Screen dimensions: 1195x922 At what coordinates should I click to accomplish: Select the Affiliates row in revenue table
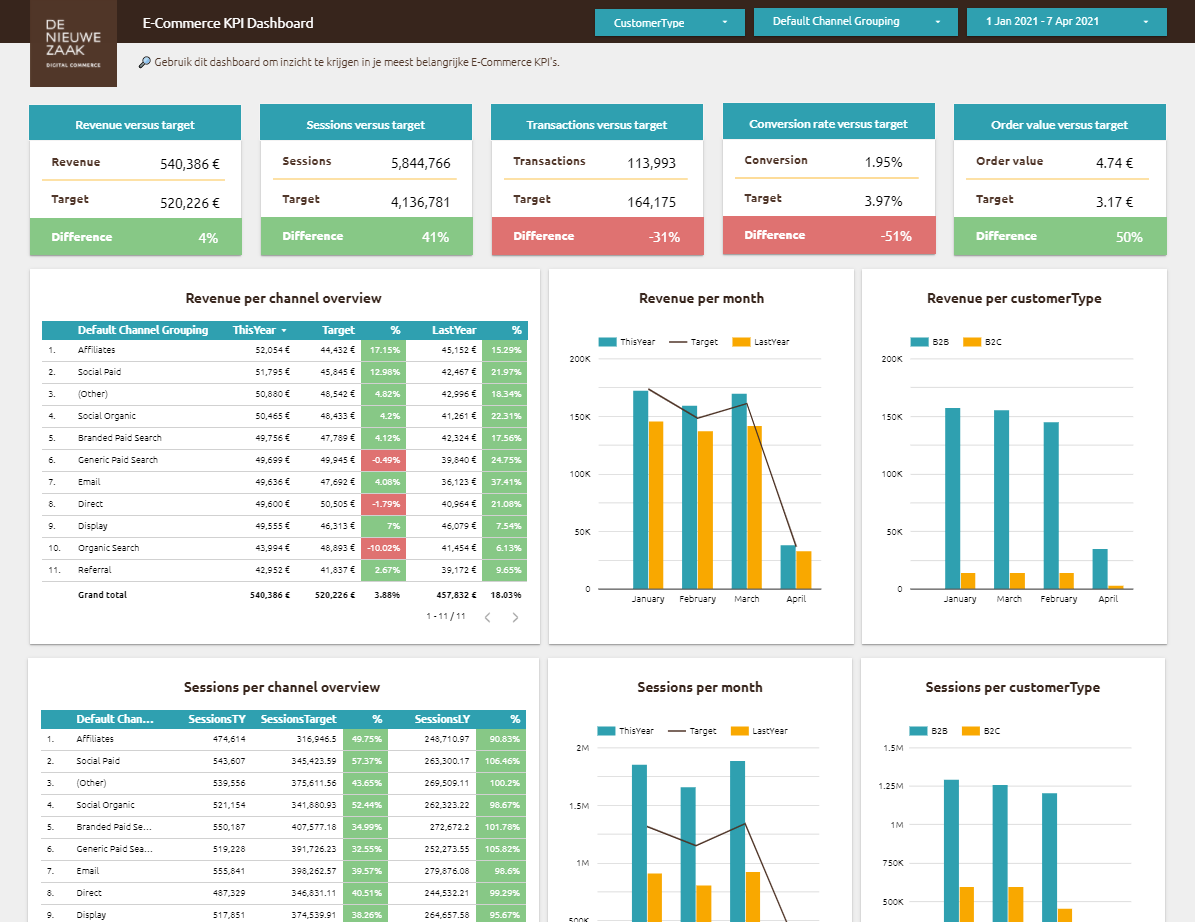(284, 350)
